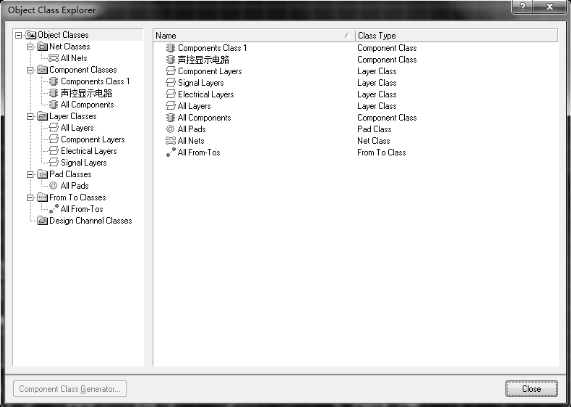This screenshot has width=571, height=407.
Task: Click the dialog help question button
Action: pos(523,7)
